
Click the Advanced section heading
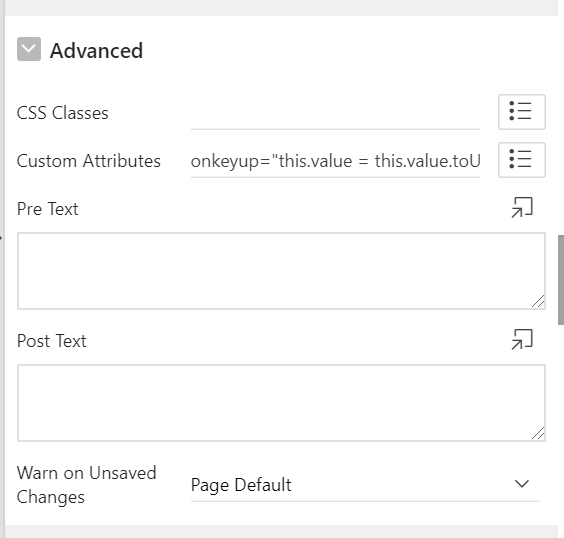96,50
